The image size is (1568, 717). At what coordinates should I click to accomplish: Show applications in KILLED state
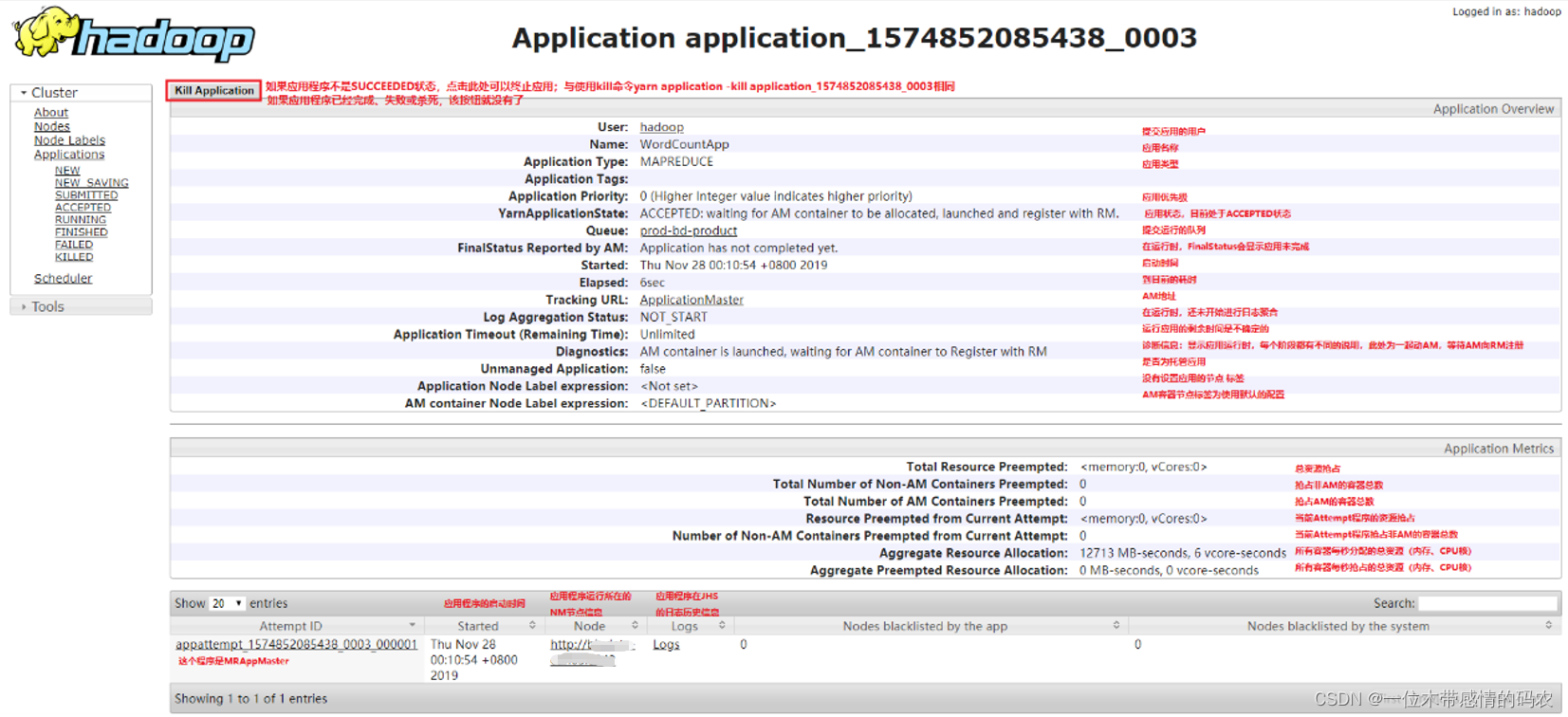tap(74, 257)
